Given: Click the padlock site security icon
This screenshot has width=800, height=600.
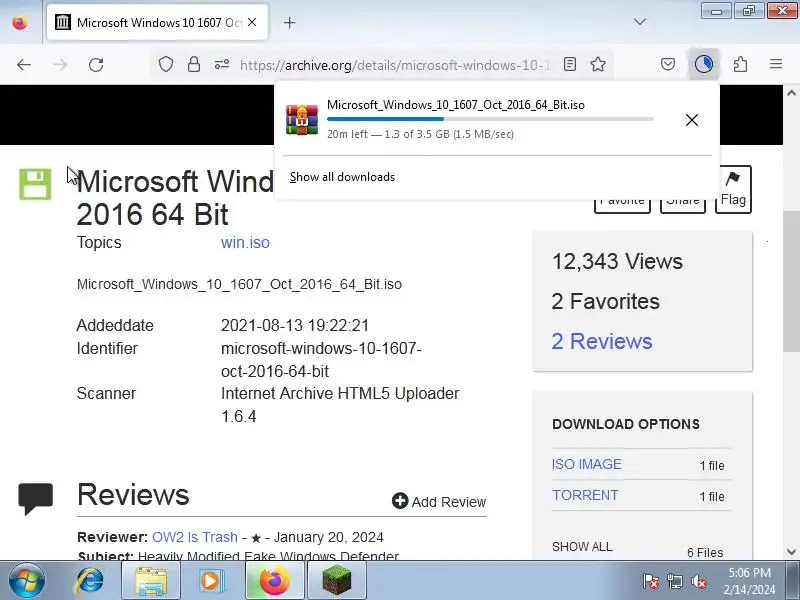Looking at the screenshot, I should (x=194, y=64).
